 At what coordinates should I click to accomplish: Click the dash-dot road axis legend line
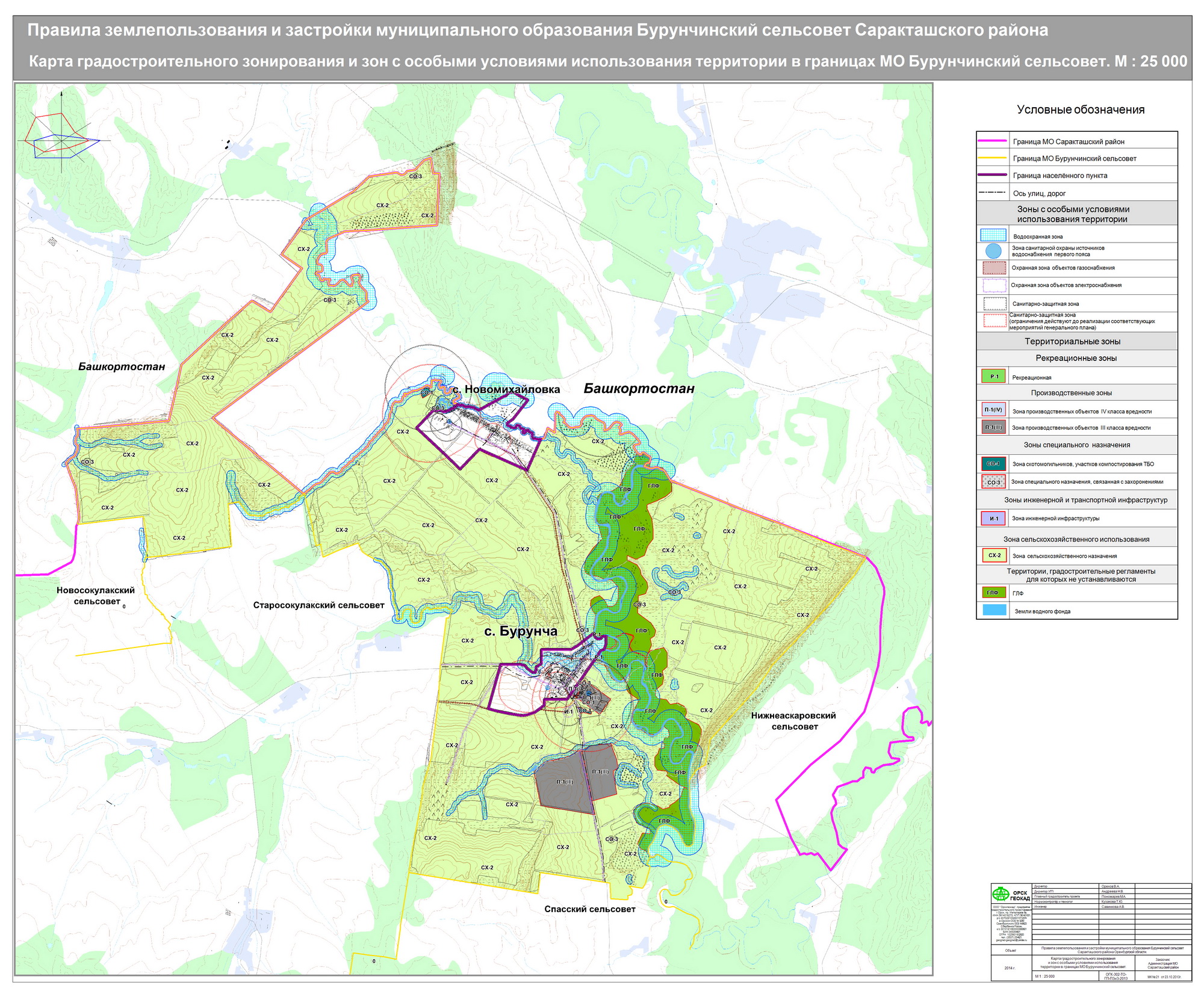[991, 193]
